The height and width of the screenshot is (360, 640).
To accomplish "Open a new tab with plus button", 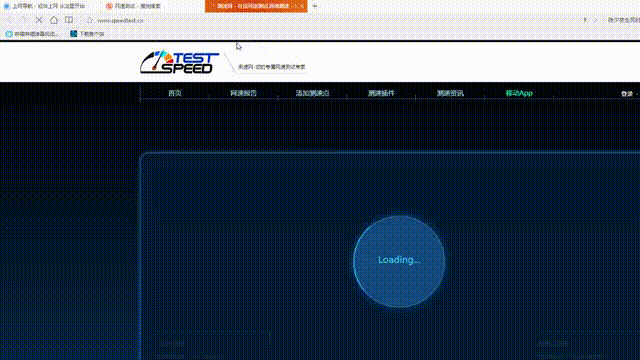I will (314, 6).
